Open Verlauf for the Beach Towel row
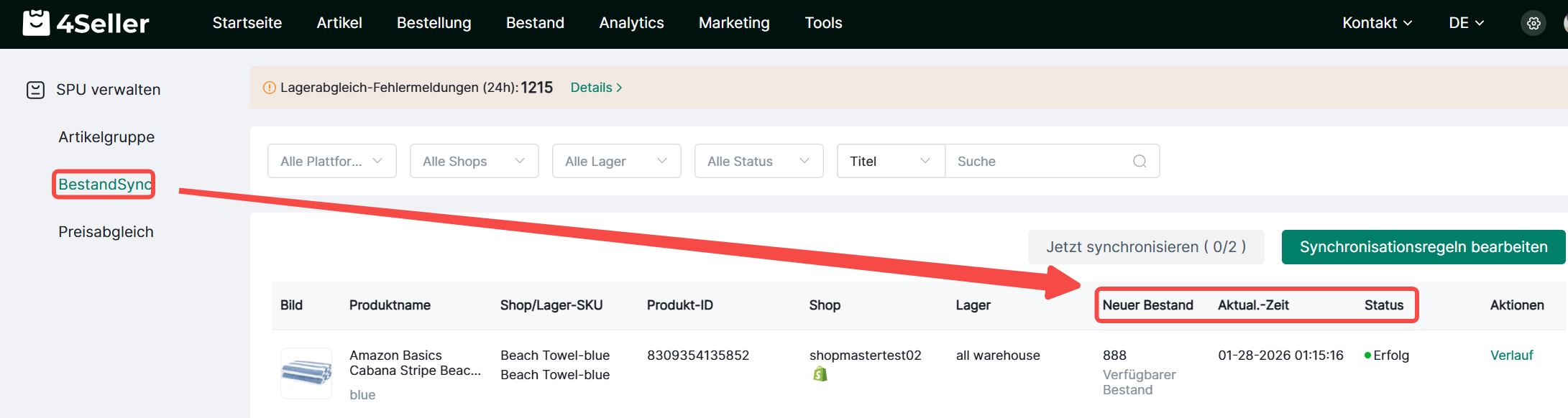Viewport: 1568px width, 418px height. (1511, 356)
